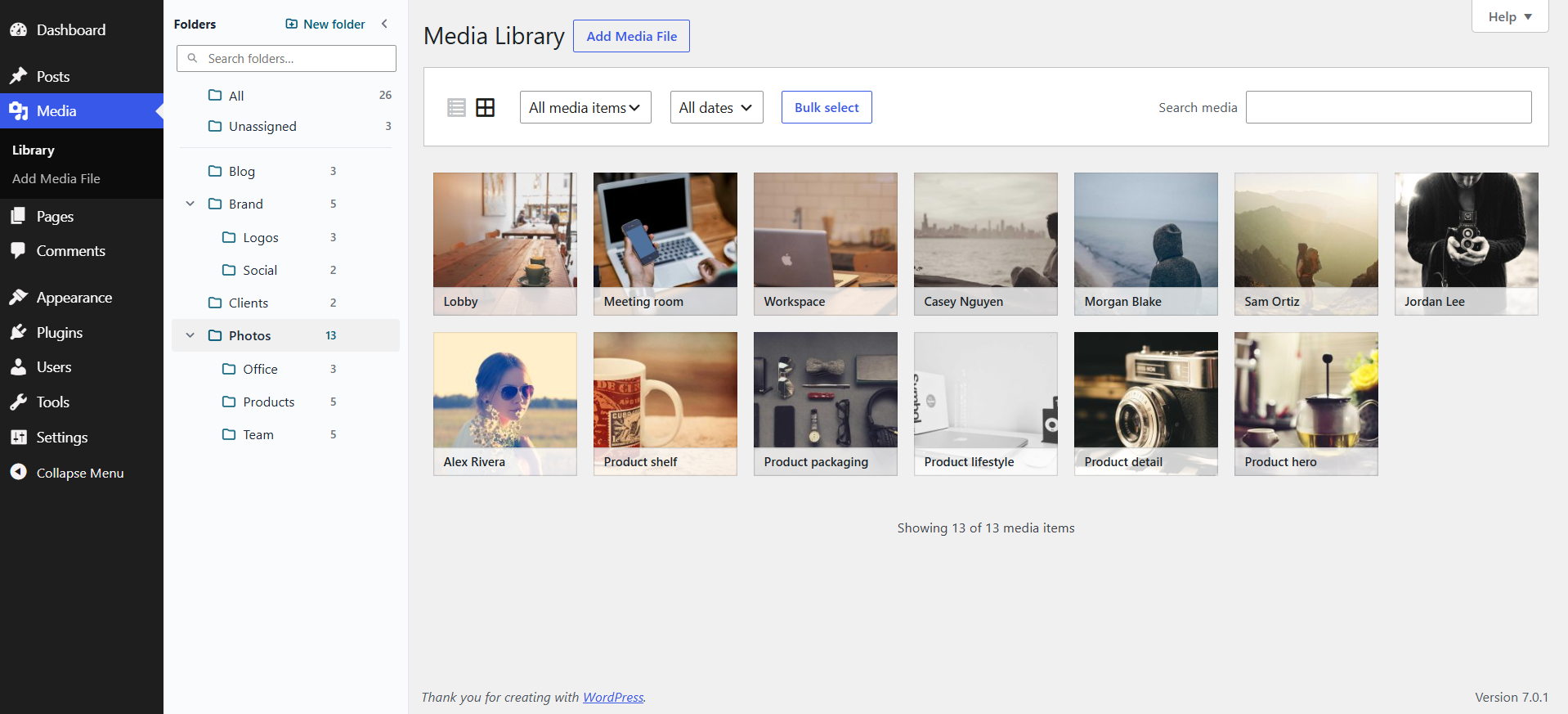Click the Clients folder icon
This screenshot has width=1568, height=714.
[215, 303]
